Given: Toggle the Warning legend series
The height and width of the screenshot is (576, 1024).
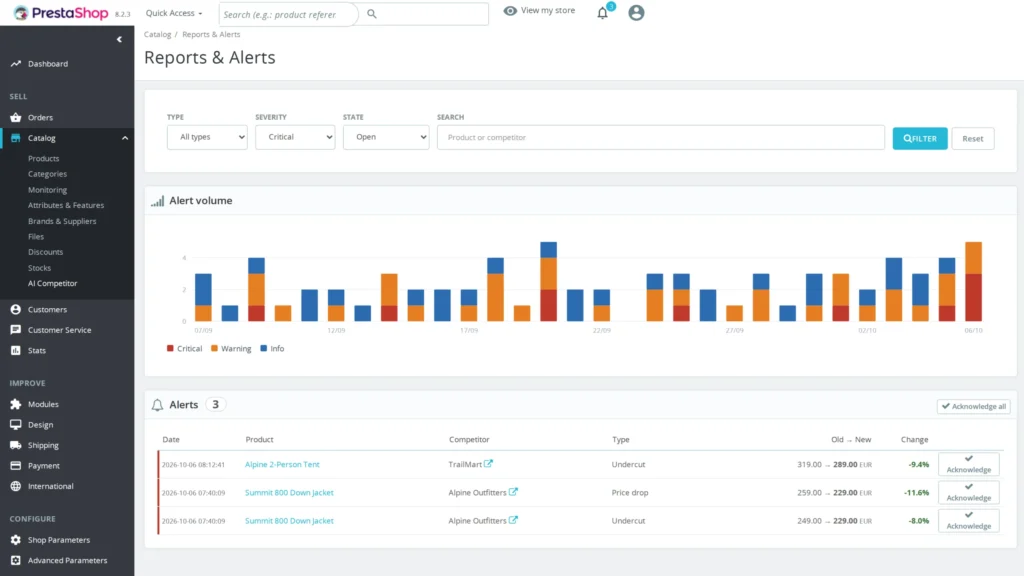Looking at the screenshot, I should (x=231, y=349).
